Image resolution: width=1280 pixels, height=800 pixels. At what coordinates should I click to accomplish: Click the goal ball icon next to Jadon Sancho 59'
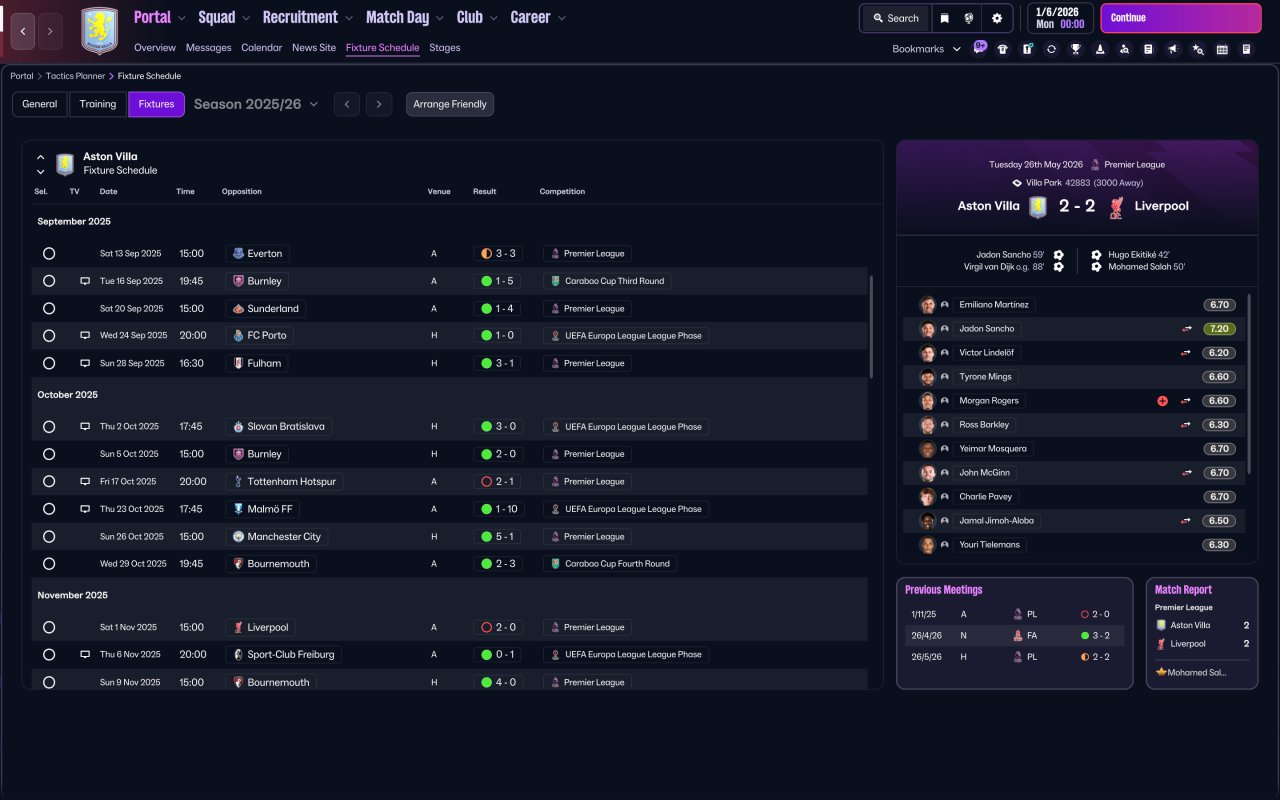tap(1059, 255)
